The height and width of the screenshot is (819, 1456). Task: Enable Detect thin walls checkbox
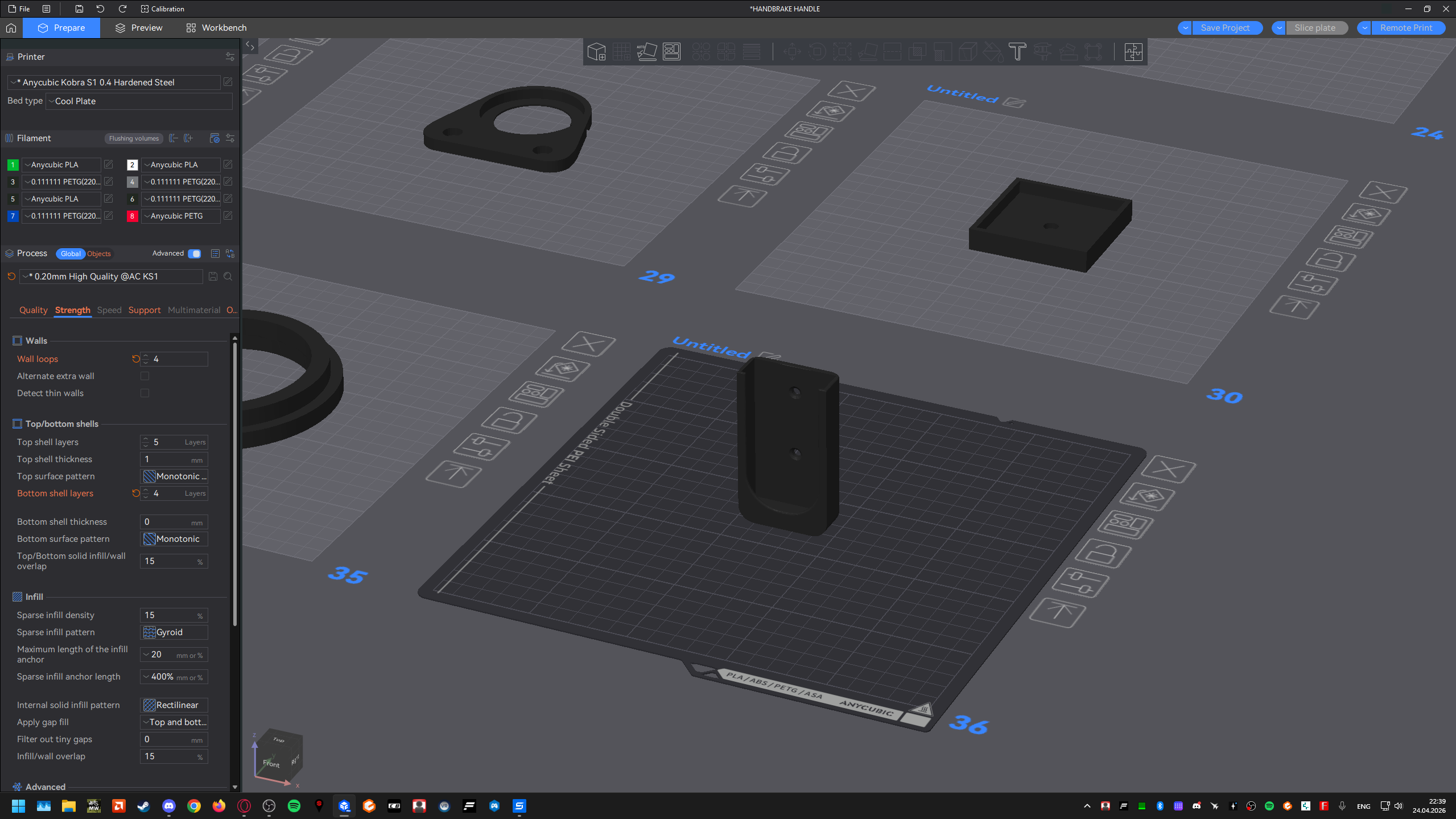click(145, 393)
